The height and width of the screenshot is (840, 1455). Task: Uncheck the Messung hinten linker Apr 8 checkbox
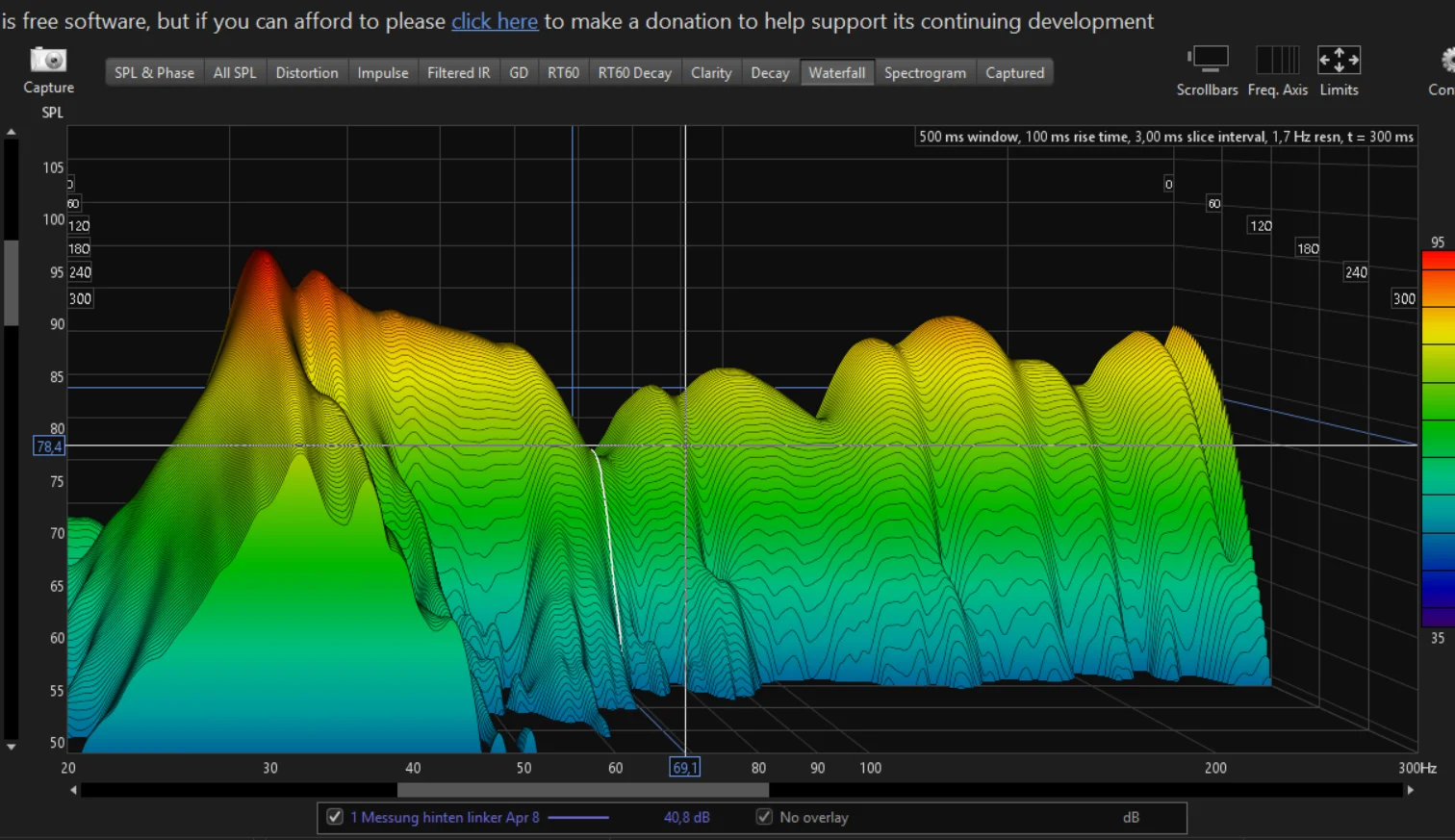click(335, 817)
